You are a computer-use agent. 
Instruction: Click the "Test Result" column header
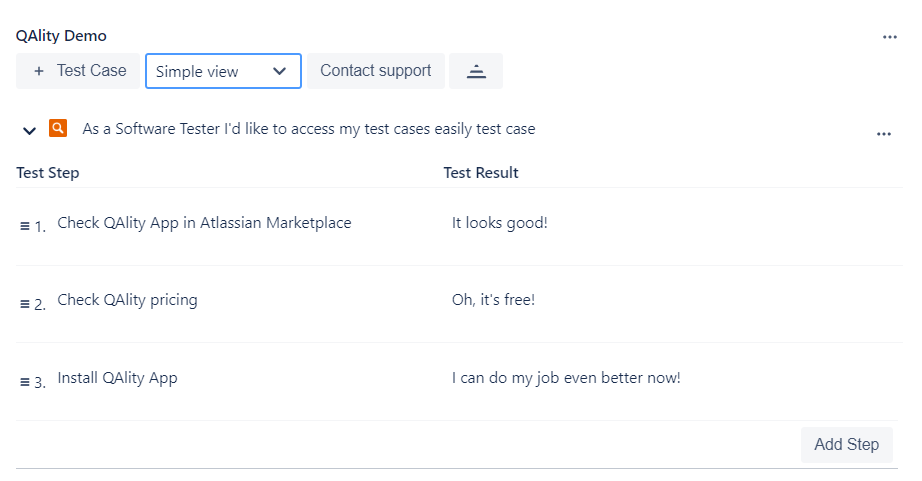(x=481, y=173)
